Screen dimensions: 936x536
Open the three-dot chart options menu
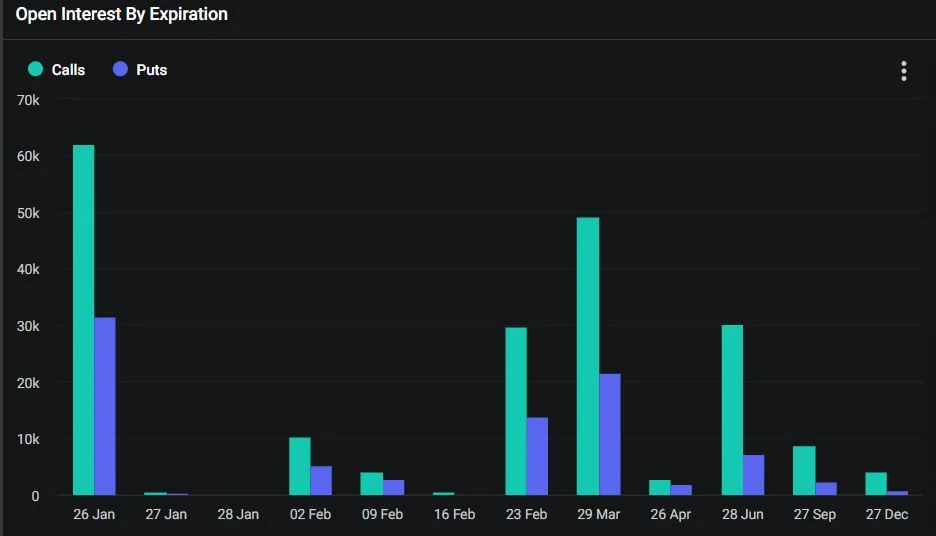(x=904, y=71)
